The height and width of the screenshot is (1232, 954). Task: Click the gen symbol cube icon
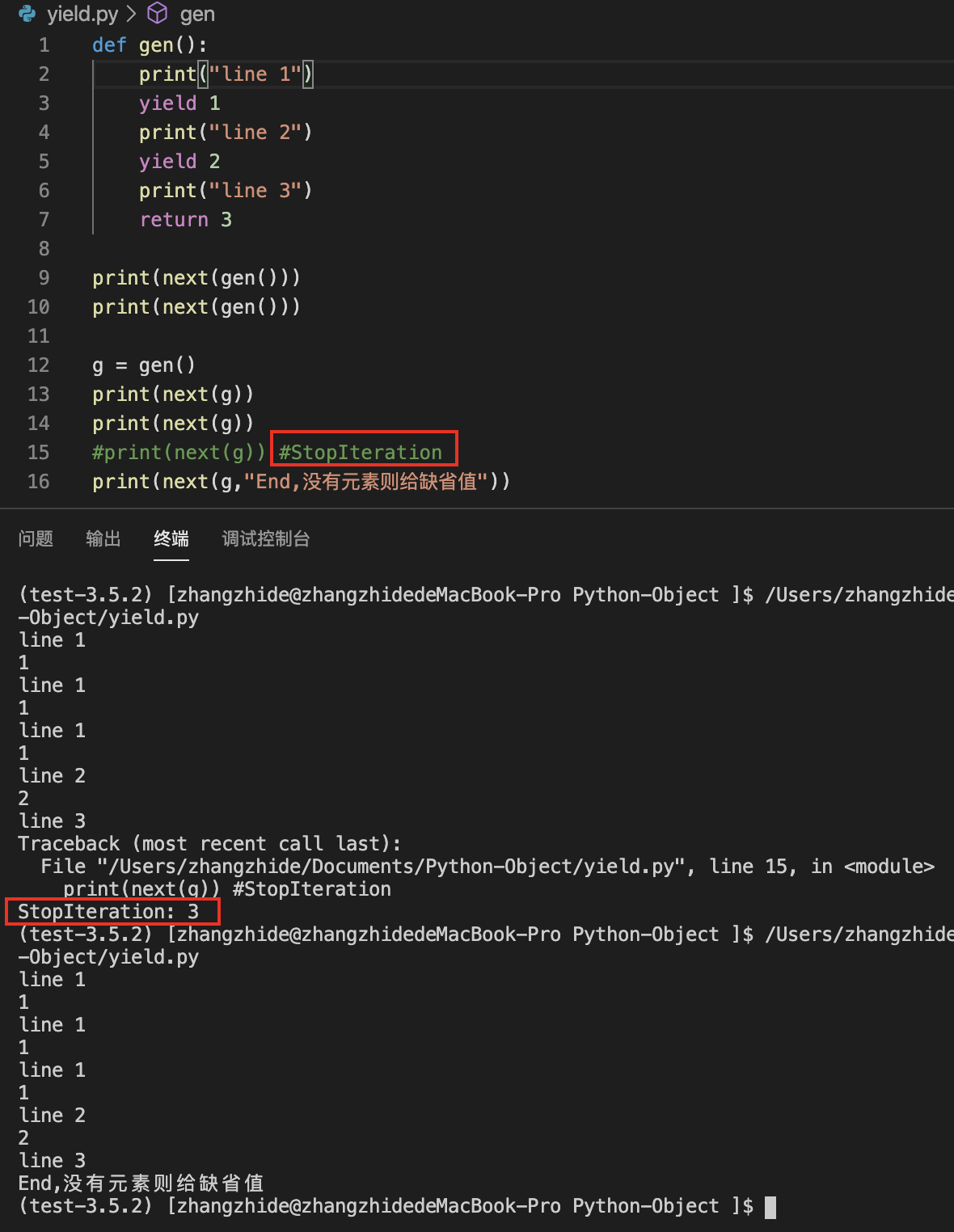157,14
